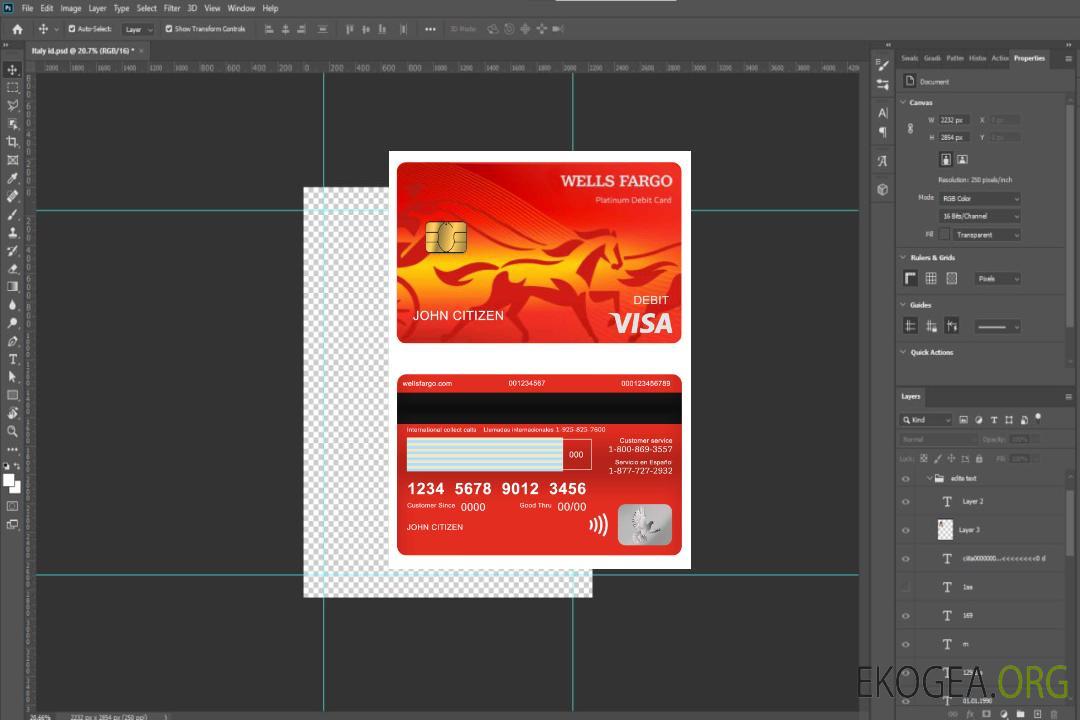This screenshot has height=720, width=1080.
Task: Select the Crop tool
Action: click(x=12, y=142)
